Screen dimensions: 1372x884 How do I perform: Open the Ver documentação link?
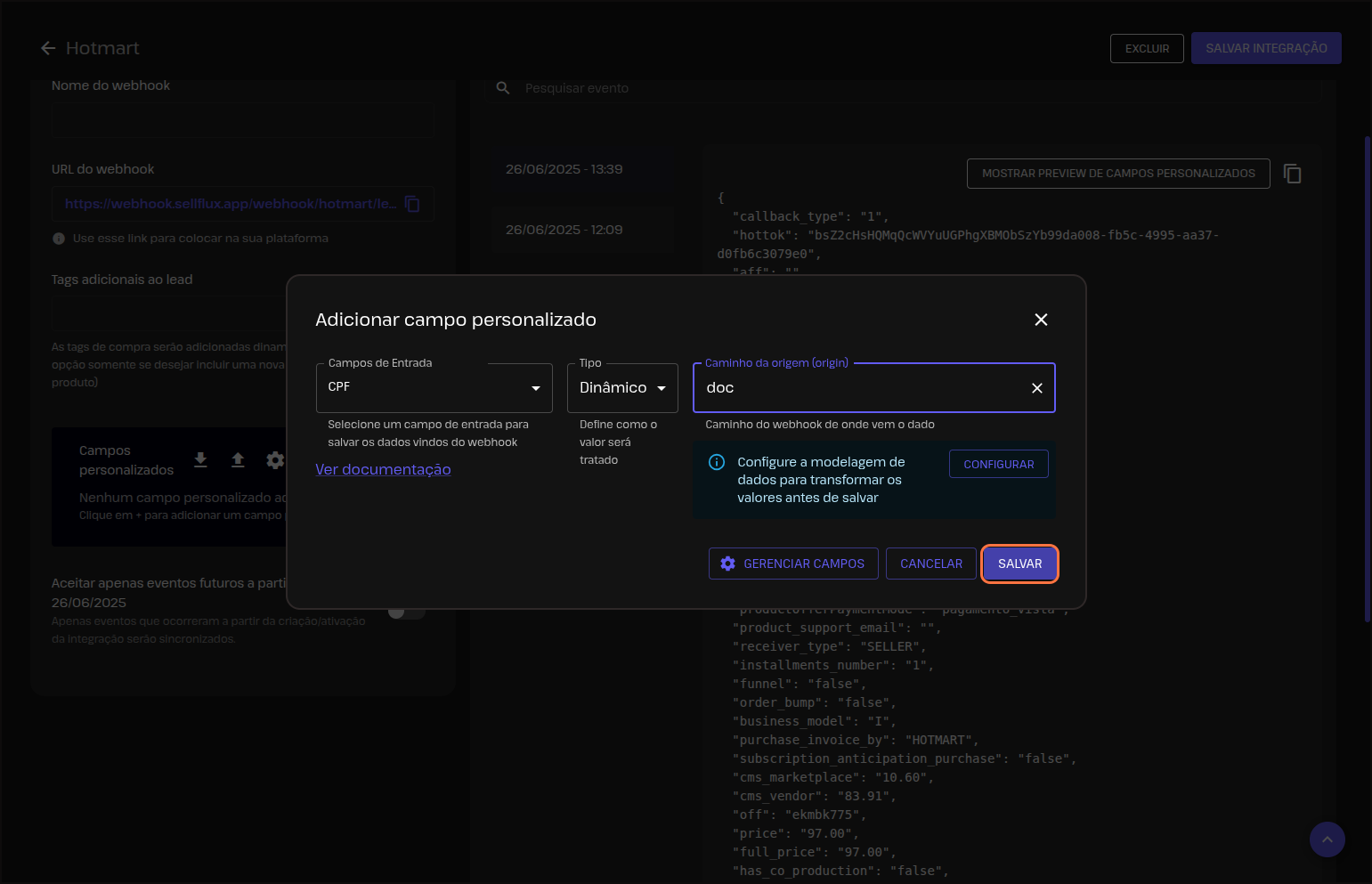[383, 469]
